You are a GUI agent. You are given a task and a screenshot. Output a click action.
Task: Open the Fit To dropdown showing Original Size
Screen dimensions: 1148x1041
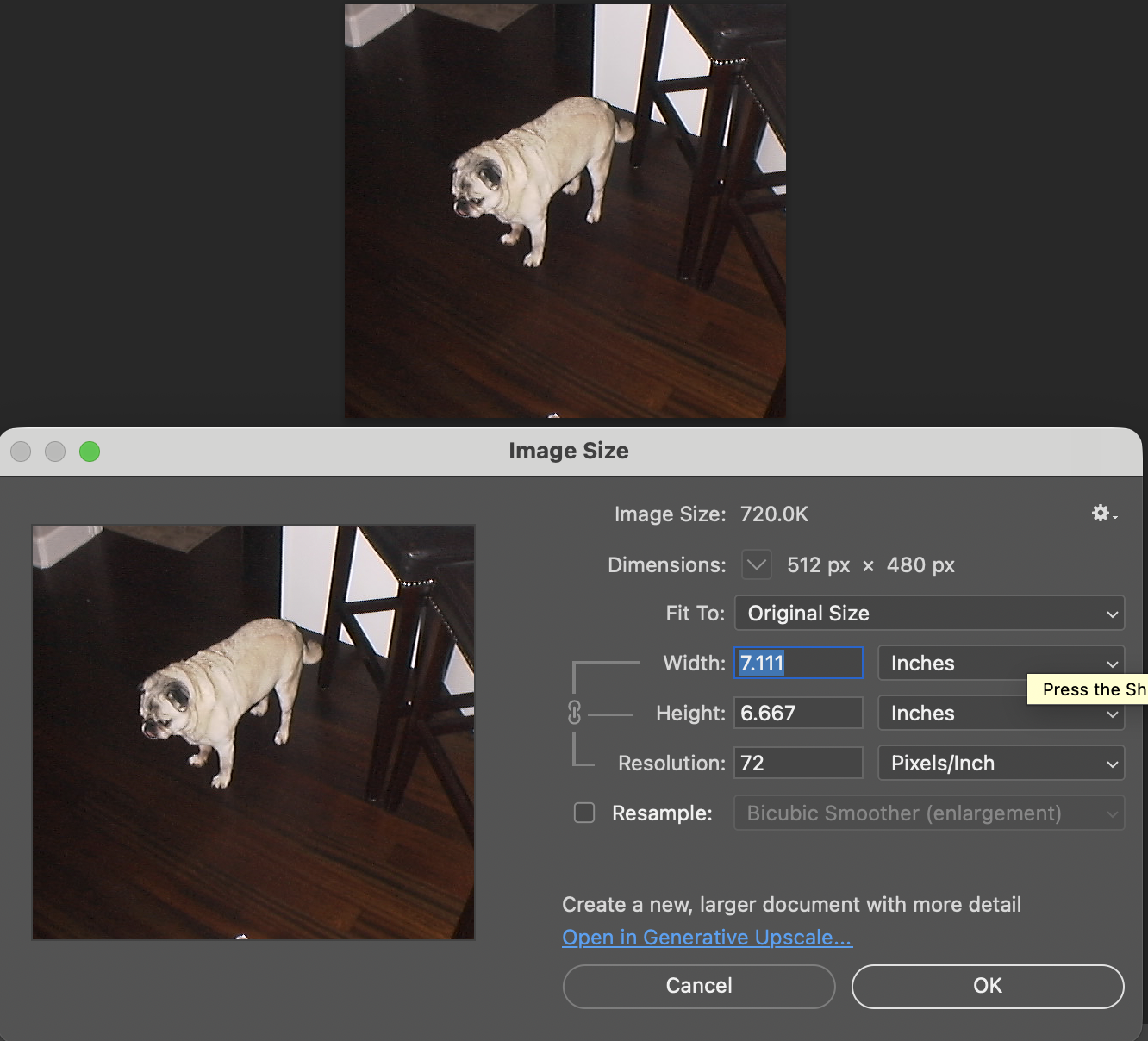(929, 613)
